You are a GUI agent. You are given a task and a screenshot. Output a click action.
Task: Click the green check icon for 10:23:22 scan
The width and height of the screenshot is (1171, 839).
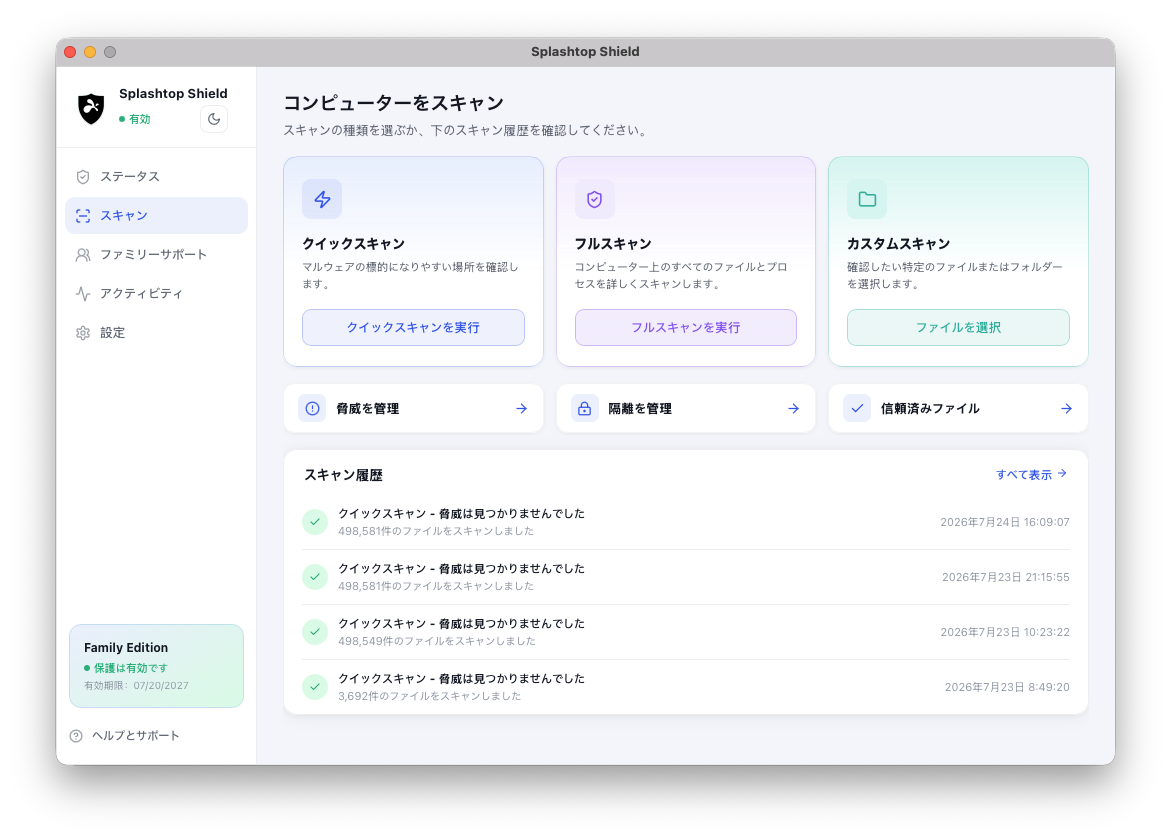pyautogui.click(x=315, y=632)
